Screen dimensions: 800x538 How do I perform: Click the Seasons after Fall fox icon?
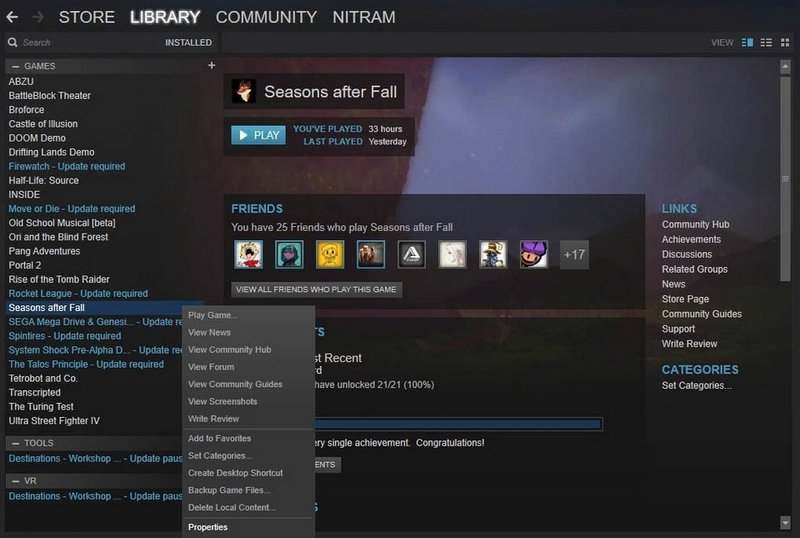[x=244, y=91]
